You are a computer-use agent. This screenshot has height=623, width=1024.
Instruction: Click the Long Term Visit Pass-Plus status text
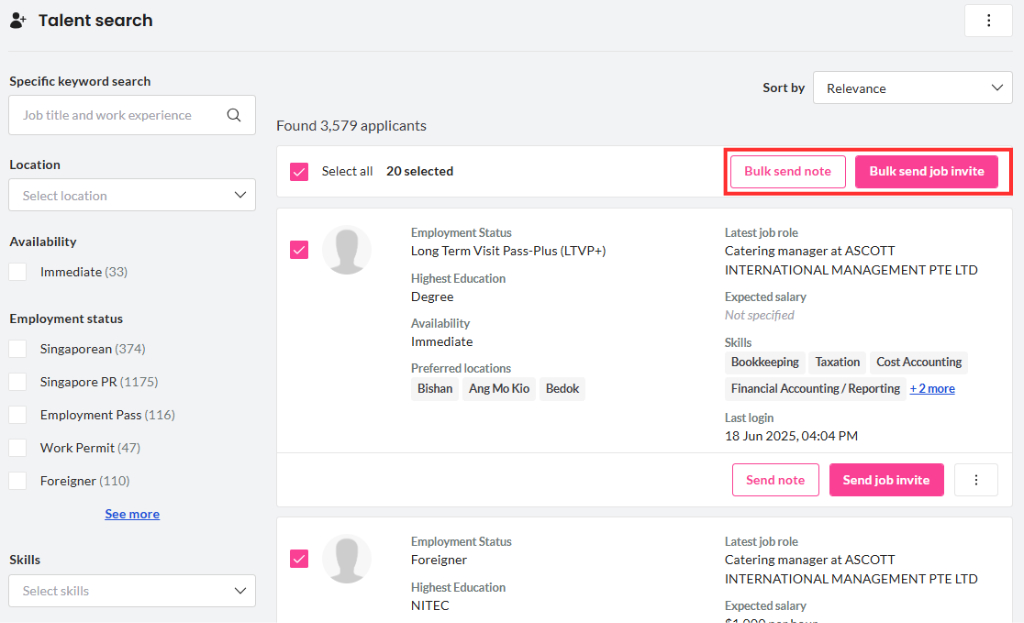tap(508, 251)
